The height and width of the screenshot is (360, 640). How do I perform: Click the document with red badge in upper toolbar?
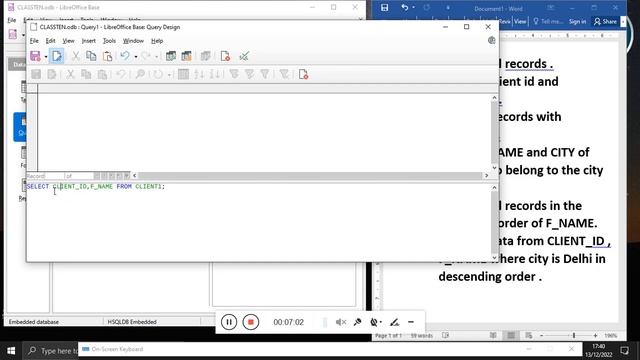click(x=225, y=56)
